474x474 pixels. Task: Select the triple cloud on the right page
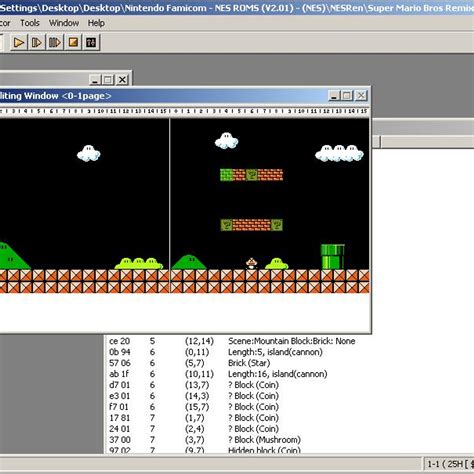pos(339,153)
